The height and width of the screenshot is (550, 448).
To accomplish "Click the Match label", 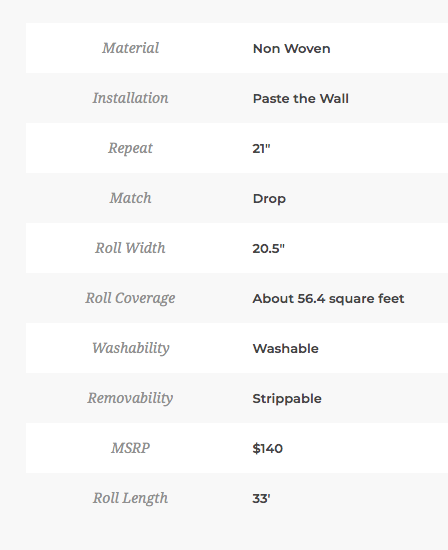I will 131,198.
